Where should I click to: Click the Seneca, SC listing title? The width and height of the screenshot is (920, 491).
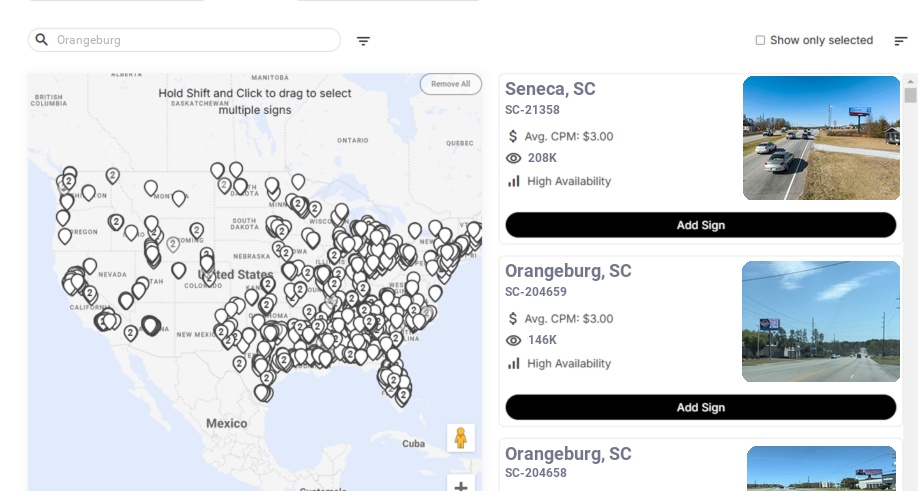(x=550, y=89)
